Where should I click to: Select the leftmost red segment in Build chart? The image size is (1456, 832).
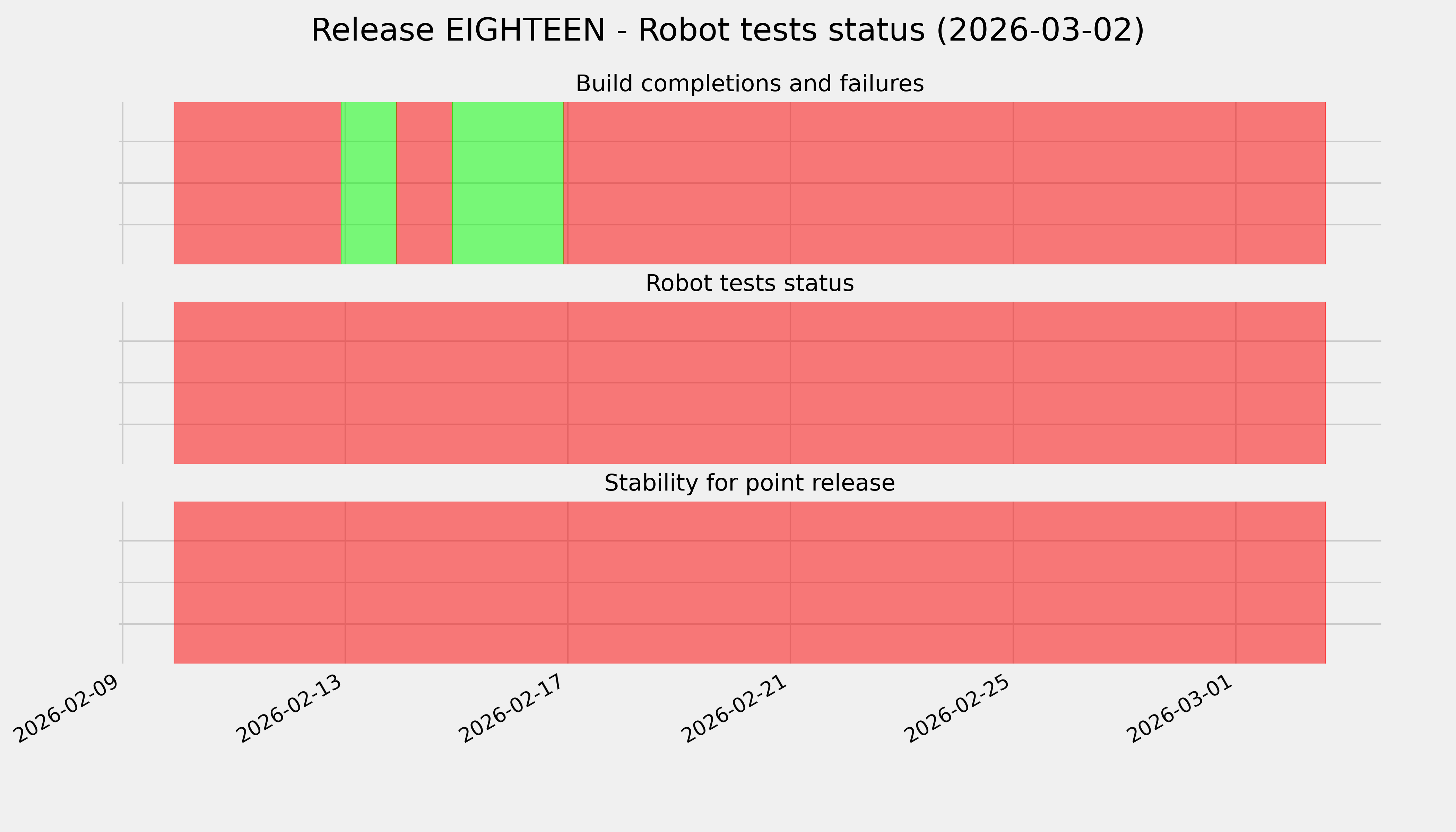[x=257, y=183]
